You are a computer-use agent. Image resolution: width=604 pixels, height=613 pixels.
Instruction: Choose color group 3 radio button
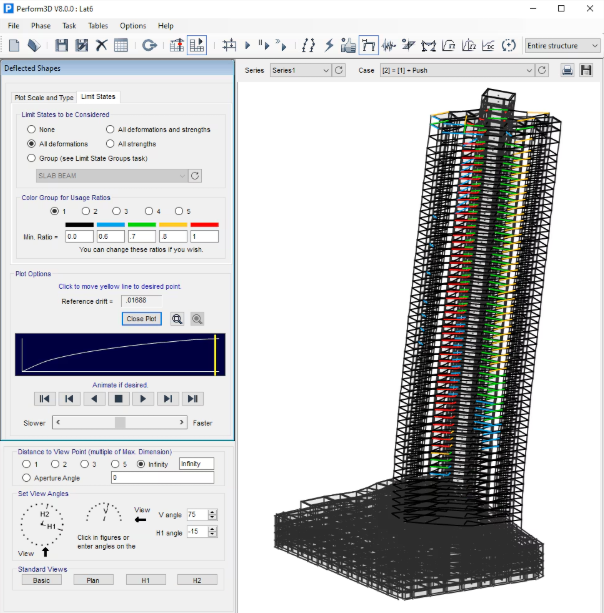point(116,211)
